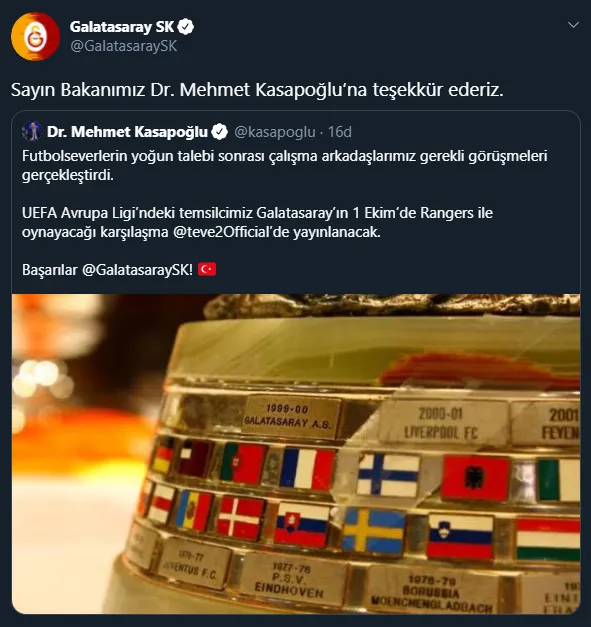Click the verified badge beside Dr. Mehmet Kasapoğlu
591x627 pixels.
click(220, 132)
